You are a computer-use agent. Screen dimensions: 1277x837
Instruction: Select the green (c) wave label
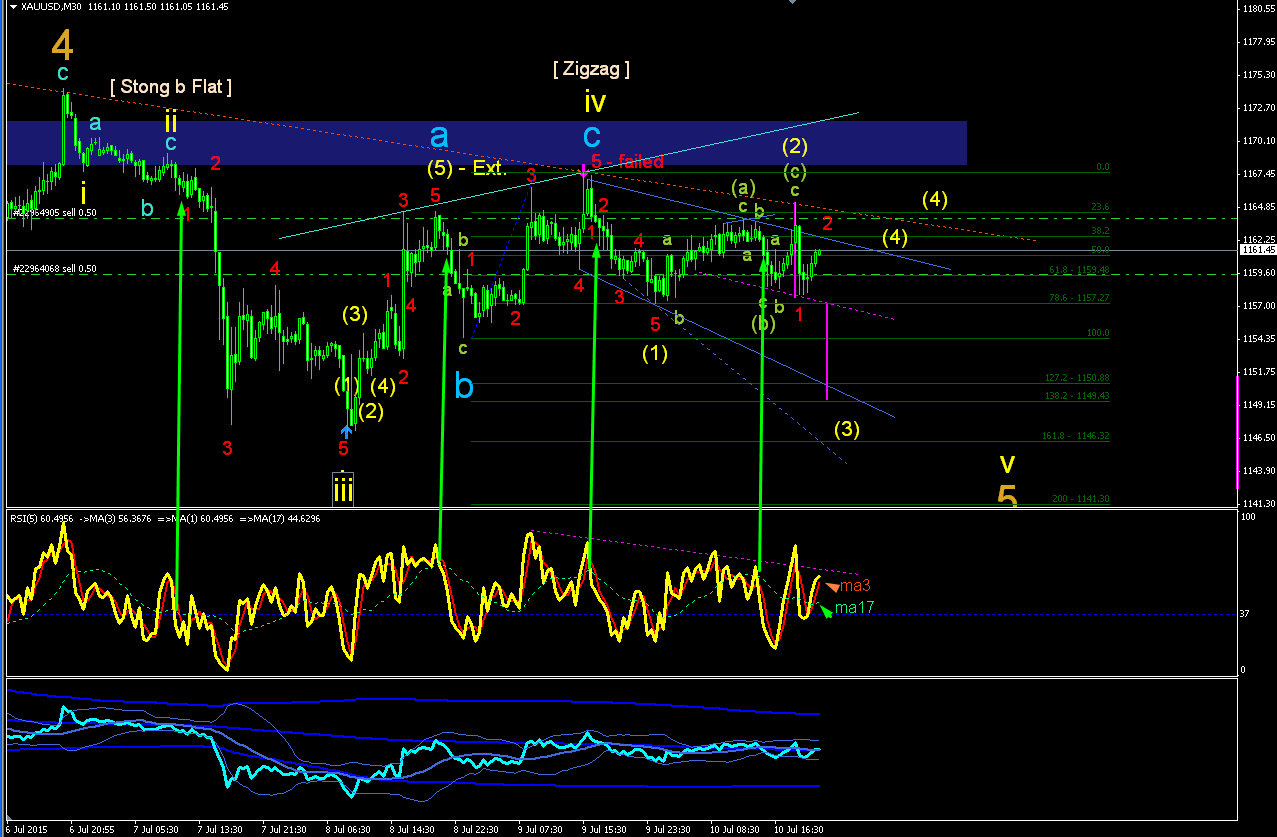tap(795, 170)
